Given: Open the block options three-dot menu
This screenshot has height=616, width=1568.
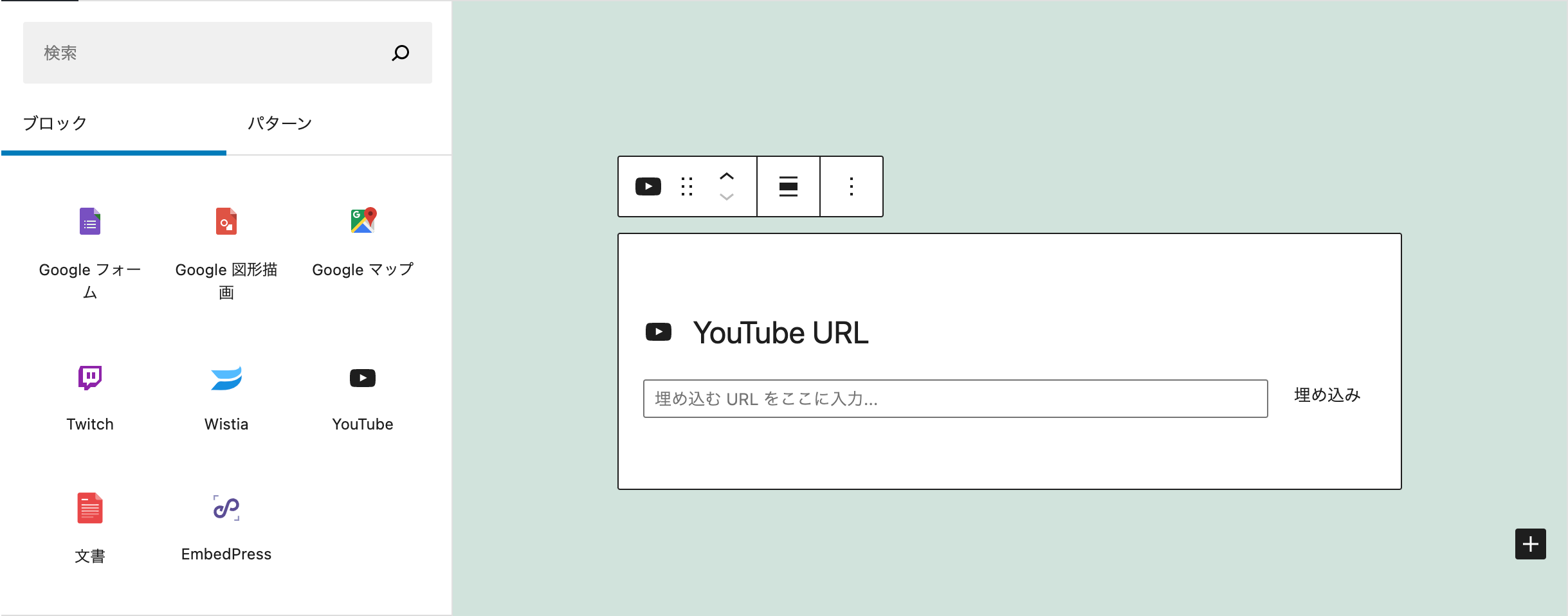Looking at the screenshot, I should click(852, 186).
